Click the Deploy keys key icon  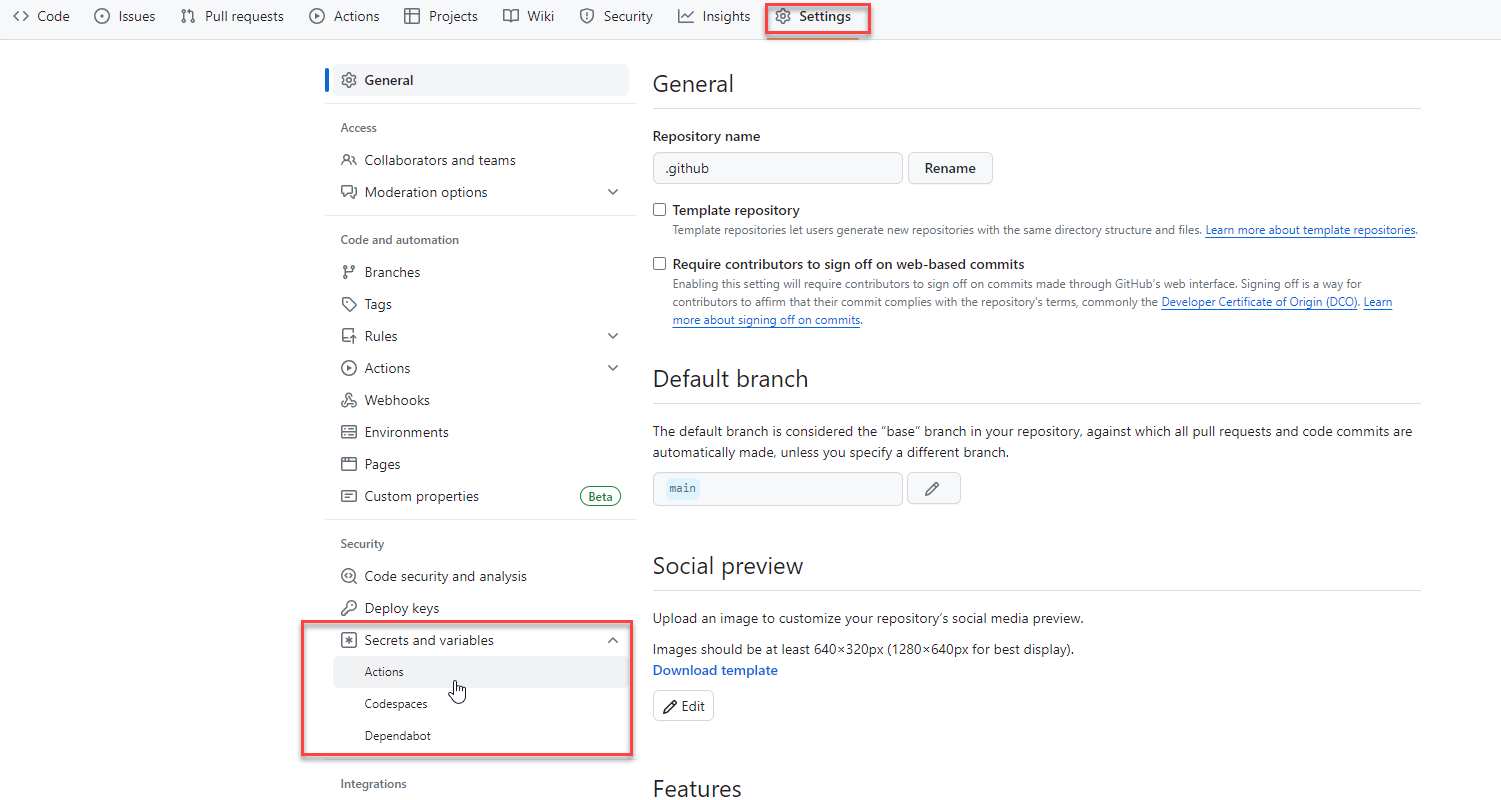click(x=349, y=608)
